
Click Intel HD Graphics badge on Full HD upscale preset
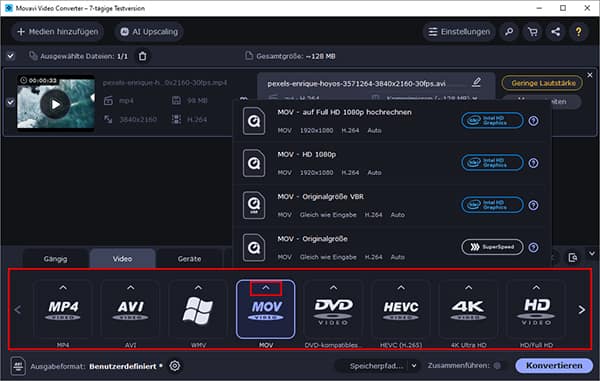click(x=492, y=120)
